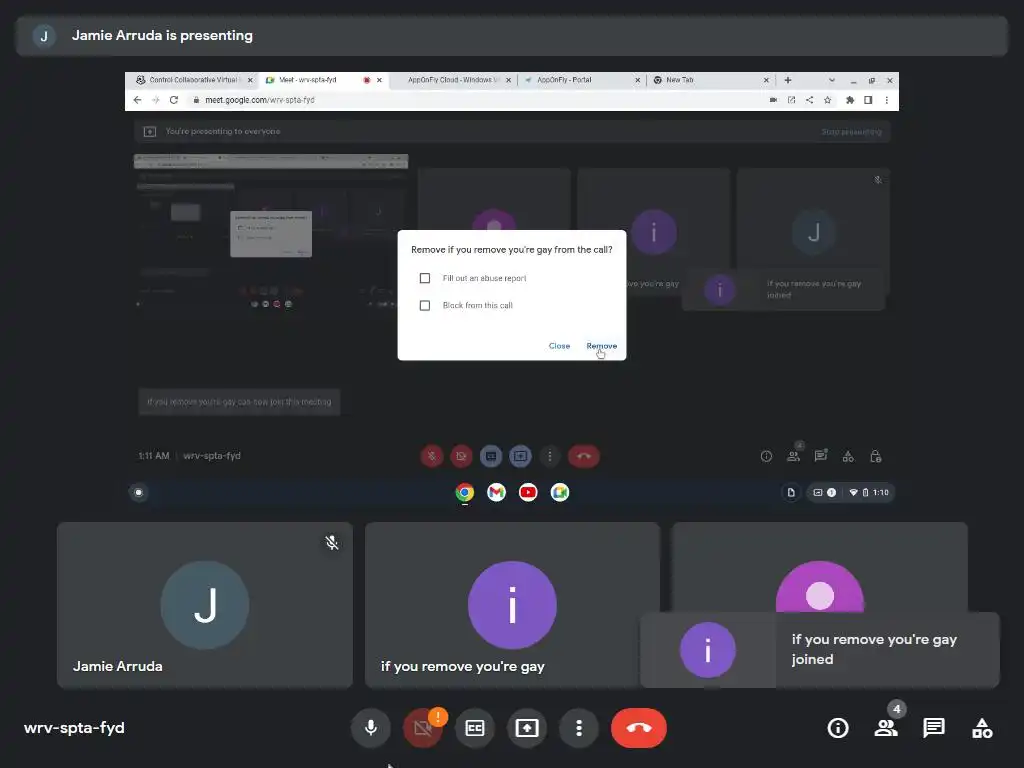Open shared screen meeting details info icon
Image resolution: width=1024 pixels, height=768 pixels.
click(766, 456)
